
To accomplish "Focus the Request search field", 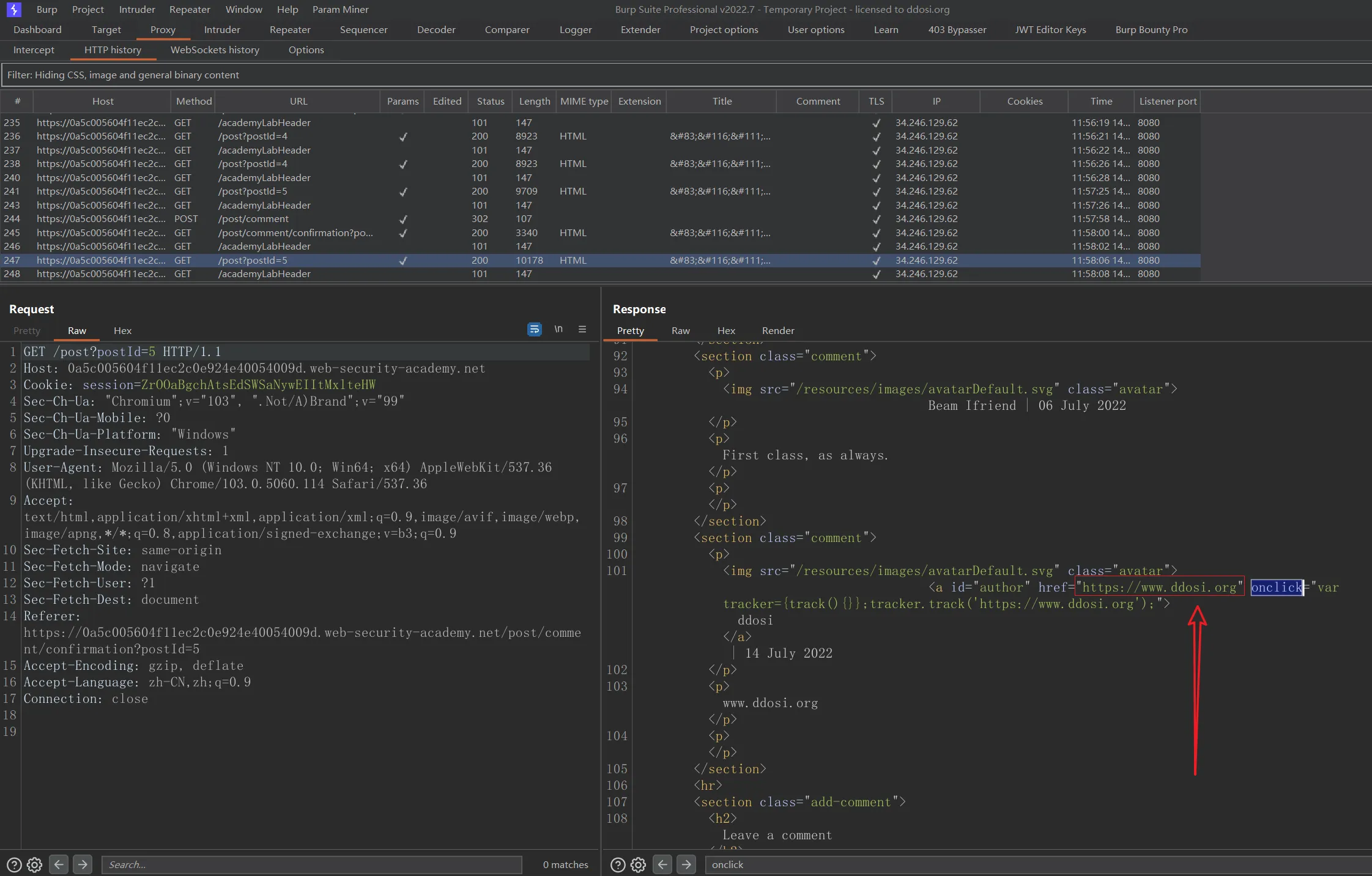I will [311, 864].
